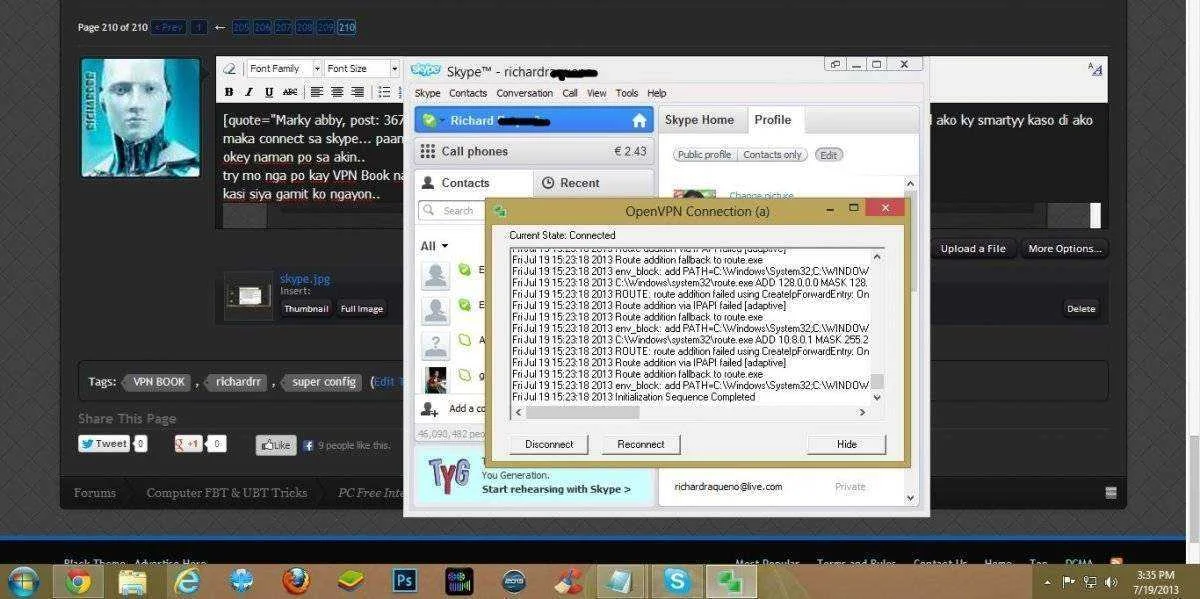Click the Skype contacts Search field
Screen dimensions: 1200x599
(453, 211)
